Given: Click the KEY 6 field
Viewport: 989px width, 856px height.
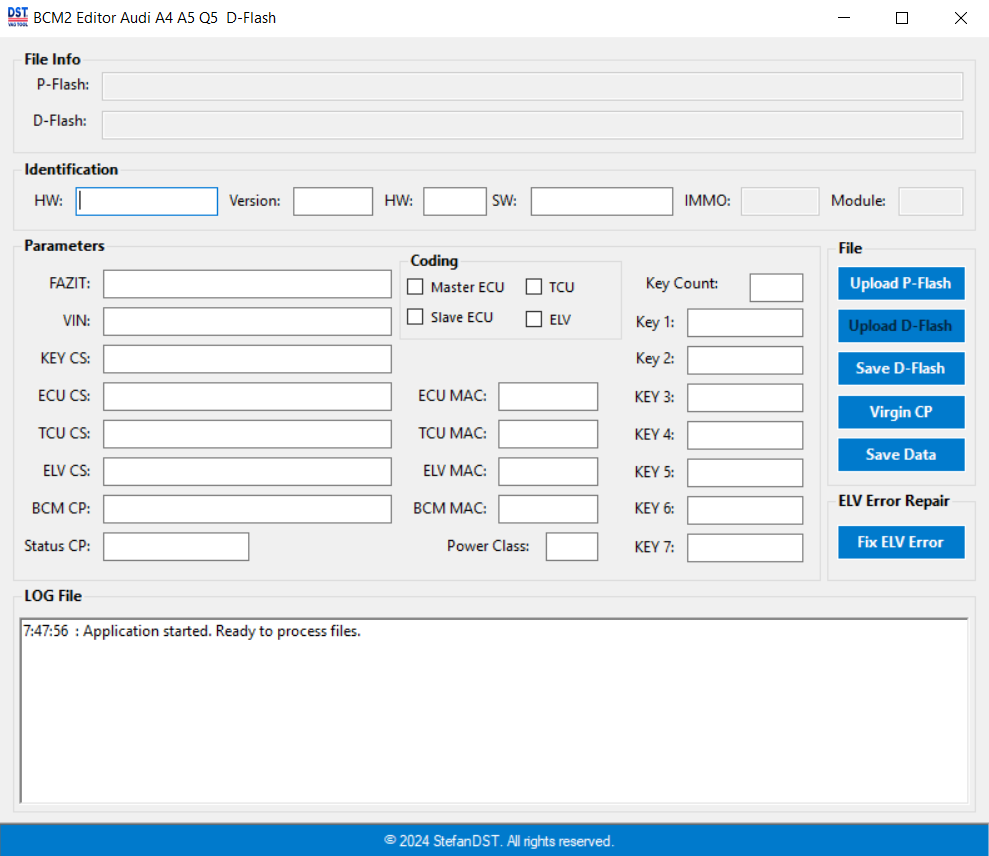Looking at the screenshot, I should click(745, 510).
